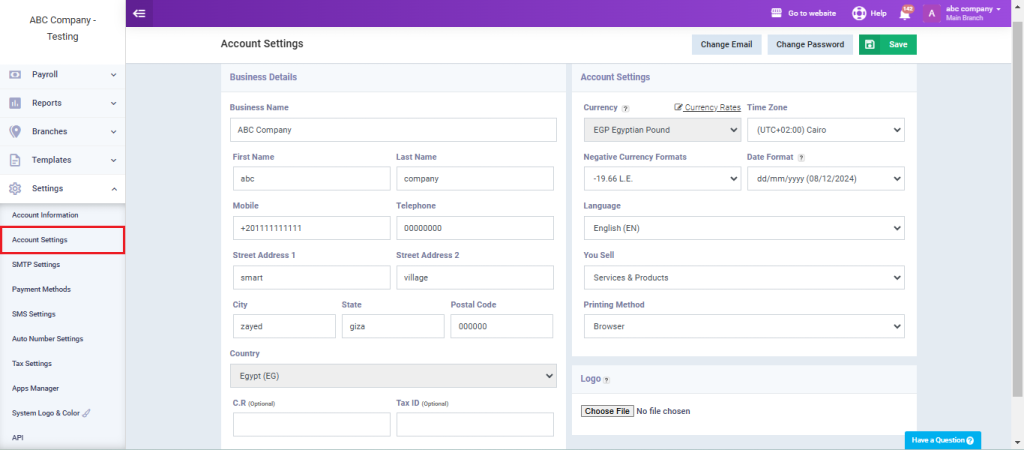This screenshot has height=450, width=1024.
Task: Open API settings page
Action: click(17, 438)
